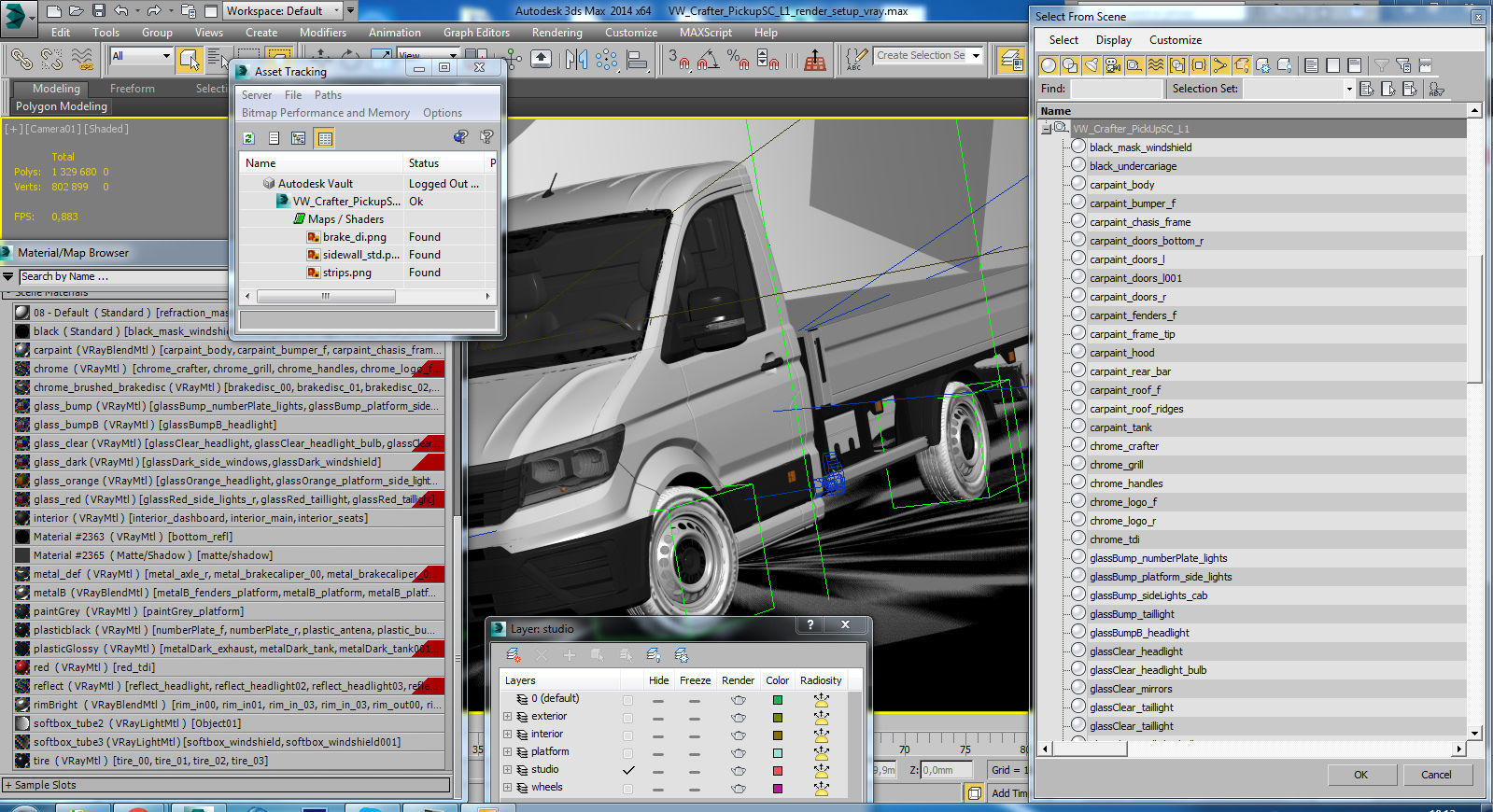The height and width of the screenshot is (812, 1493).
Task: Click the Unlink Selection tool
Action: 51,60
